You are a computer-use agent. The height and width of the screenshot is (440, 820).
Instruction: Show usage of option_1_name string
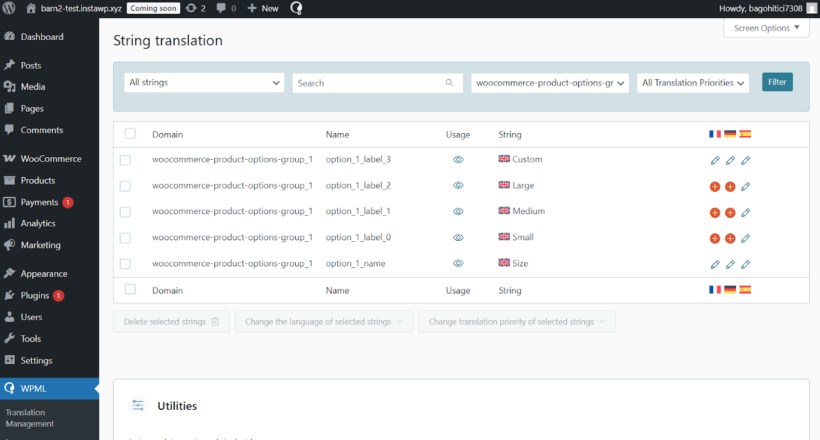[458, 264]
